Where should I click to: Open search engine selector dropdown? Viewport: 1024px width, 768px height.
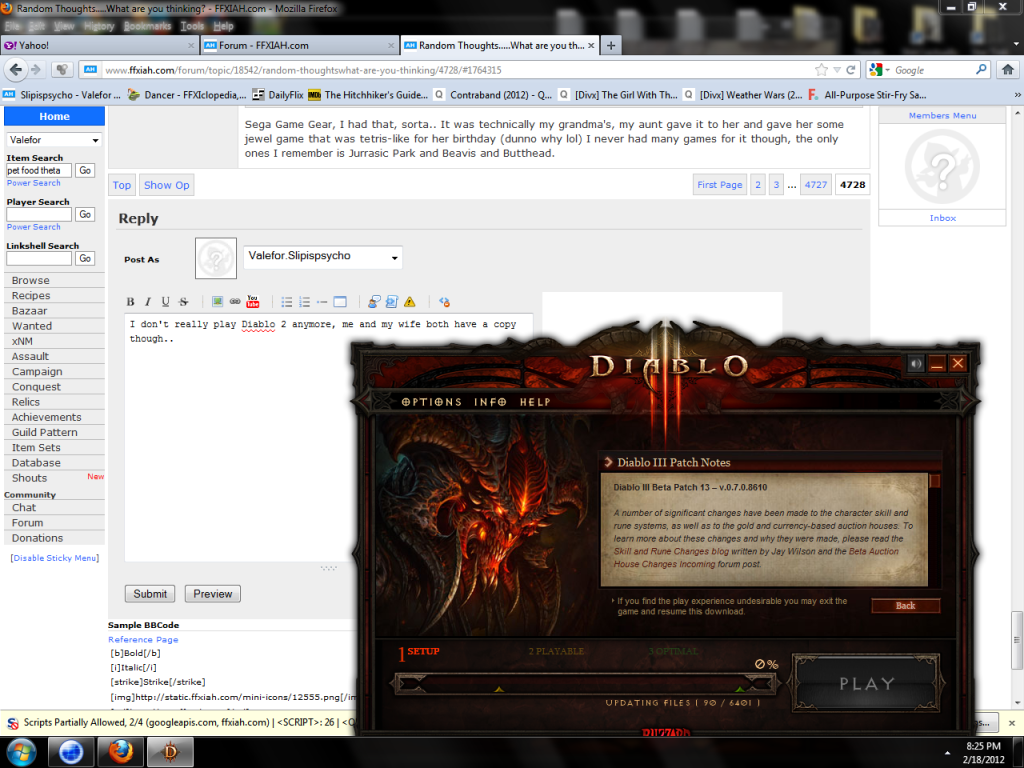point(880,70)
